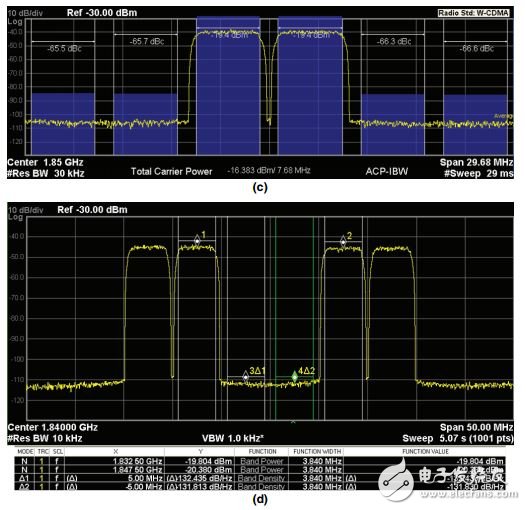Screen dimensions: 526x510
Task: Click marker 2 diamond on the trace
Action: pyautogui.click(x=343, y=241)
